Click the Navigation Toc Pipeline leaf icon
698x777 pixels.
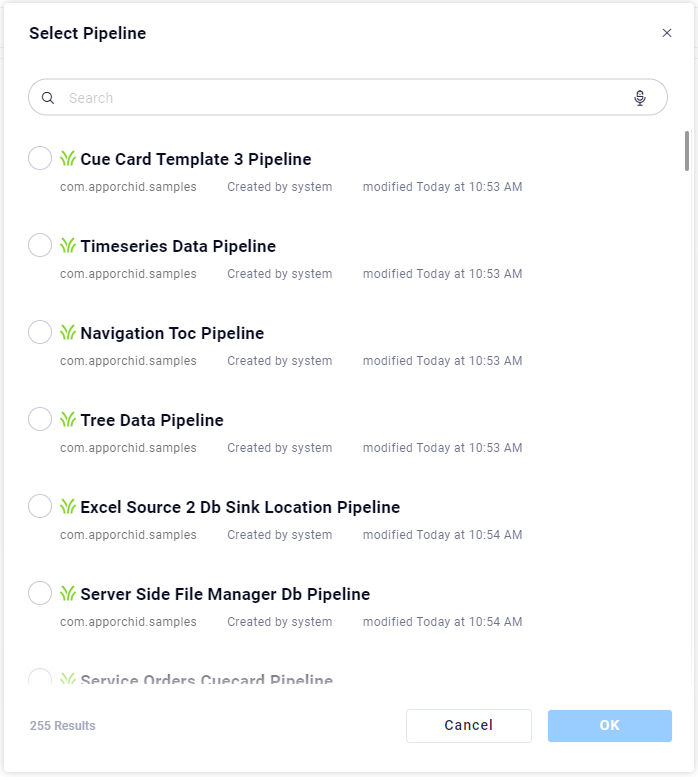point(68,333)
